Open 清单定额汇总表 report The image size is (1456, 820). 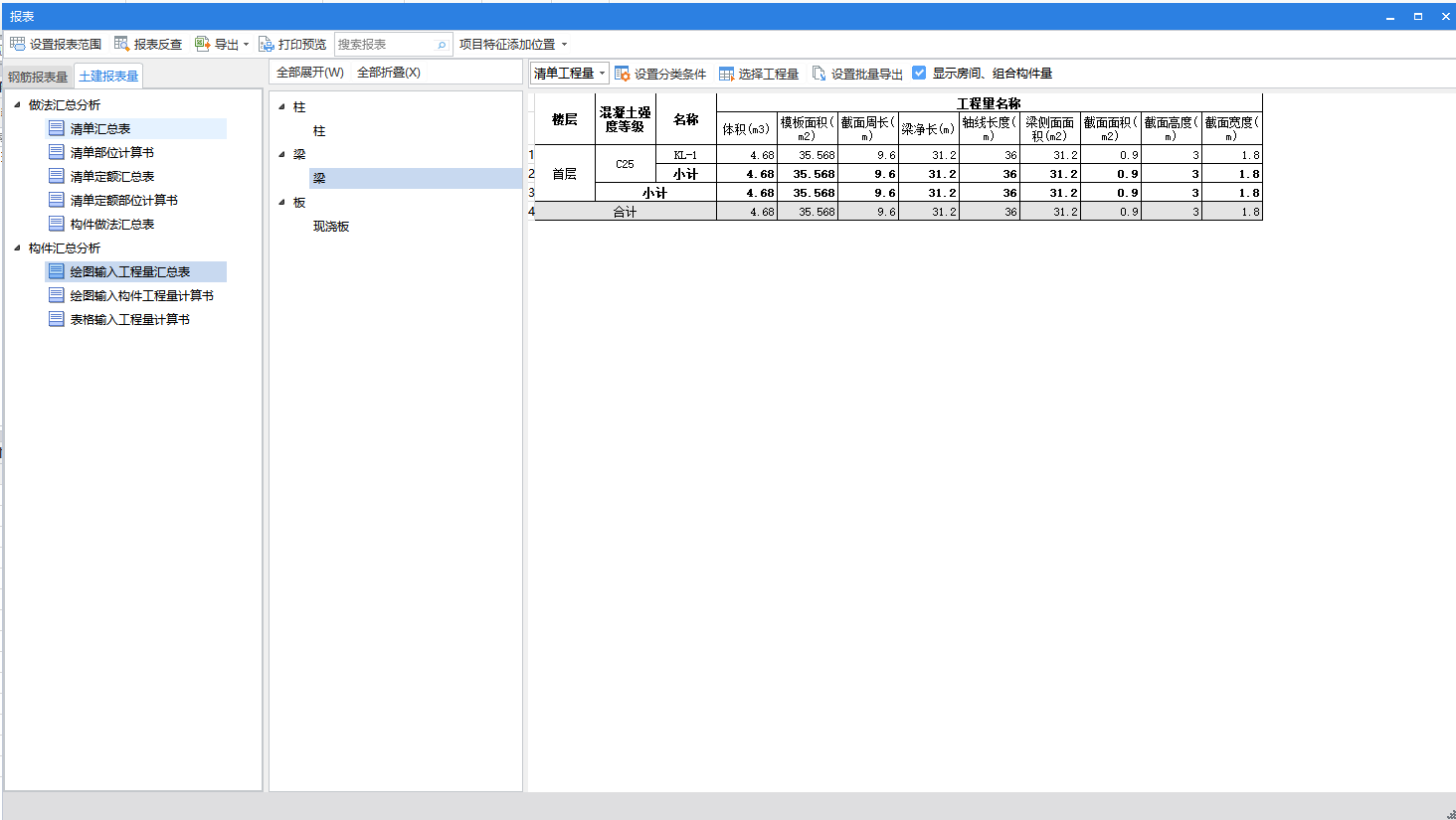[x=112, y=176]
